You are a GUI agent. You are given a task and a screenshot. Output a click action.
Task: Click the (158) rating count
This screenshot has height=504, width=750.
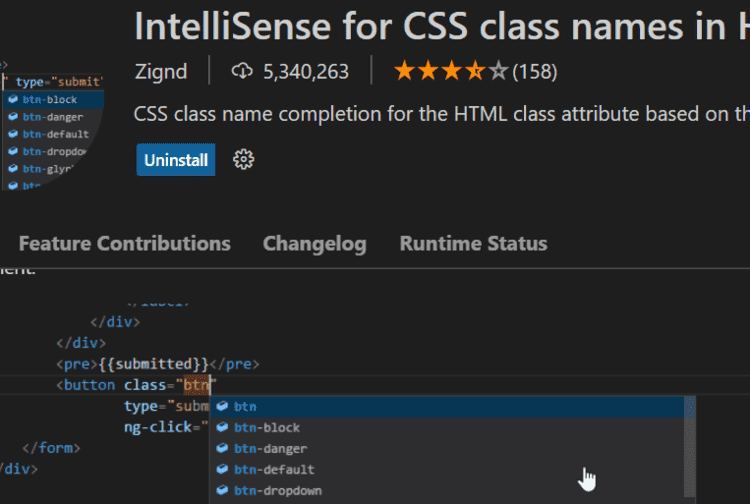(x=535, y=72)
